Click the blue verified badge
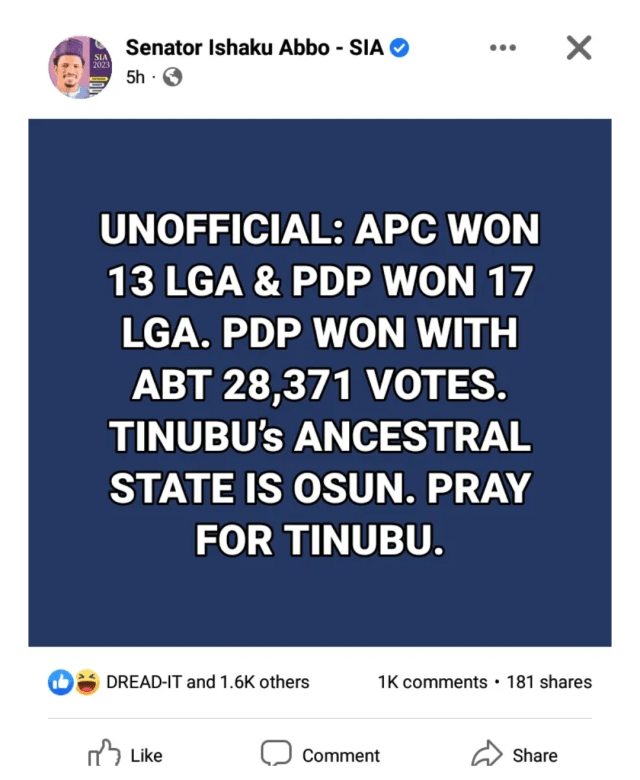This screenshot has width=640, height=780. (398, 47)
